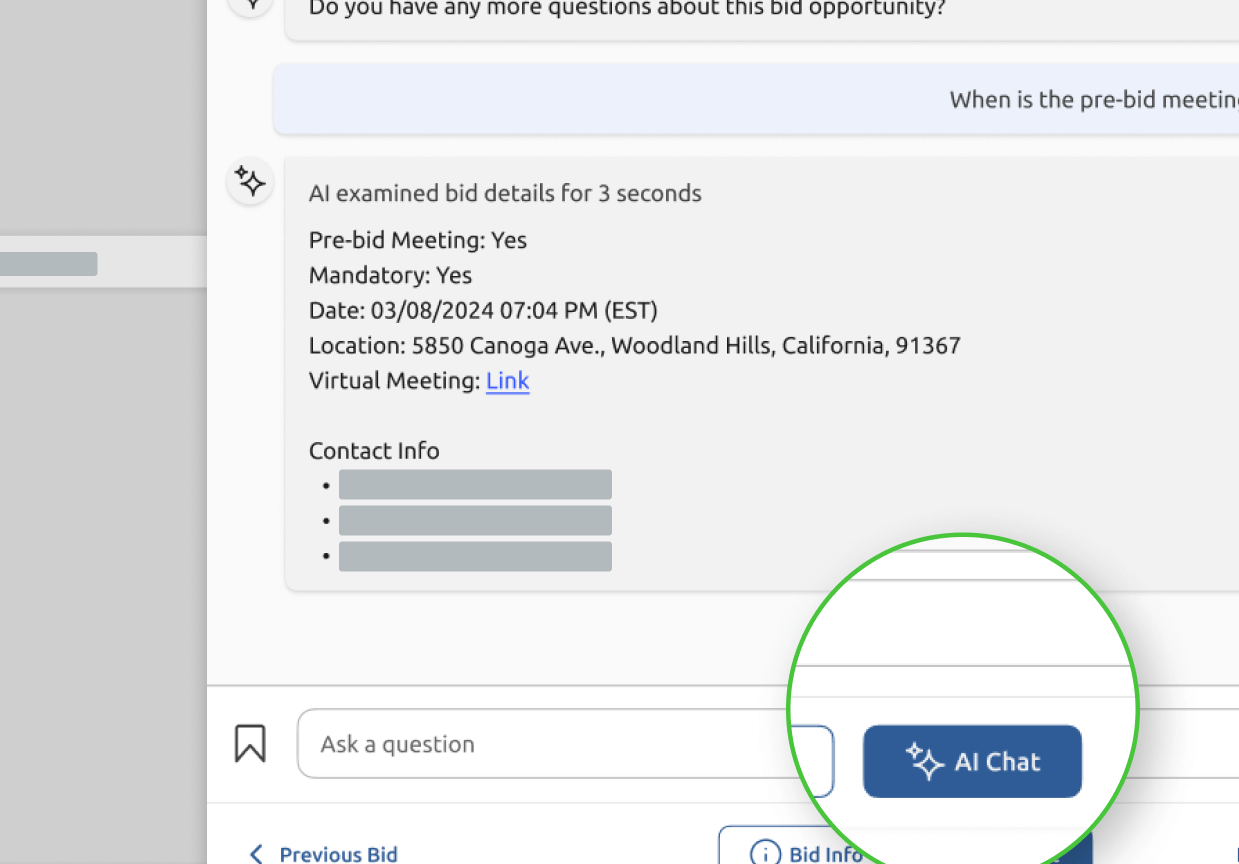The image size is (1239, 864).
Task: Click the info circle icon on Bid Info
Action: [765, 853]
